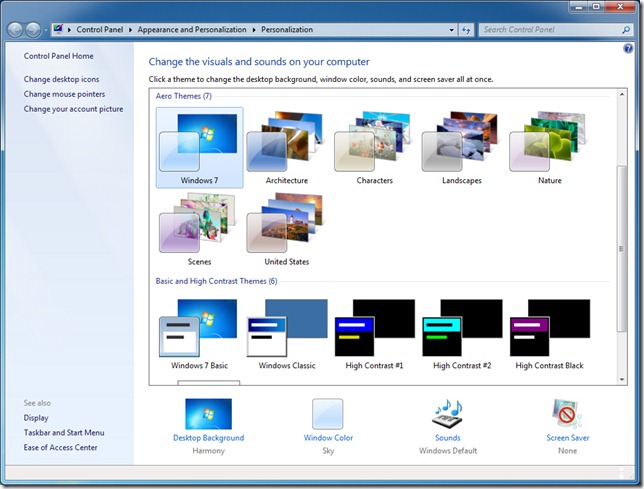Select the Windows 7 Aero theme
Viewport: 644px width, 489px height.
(199, 145)
